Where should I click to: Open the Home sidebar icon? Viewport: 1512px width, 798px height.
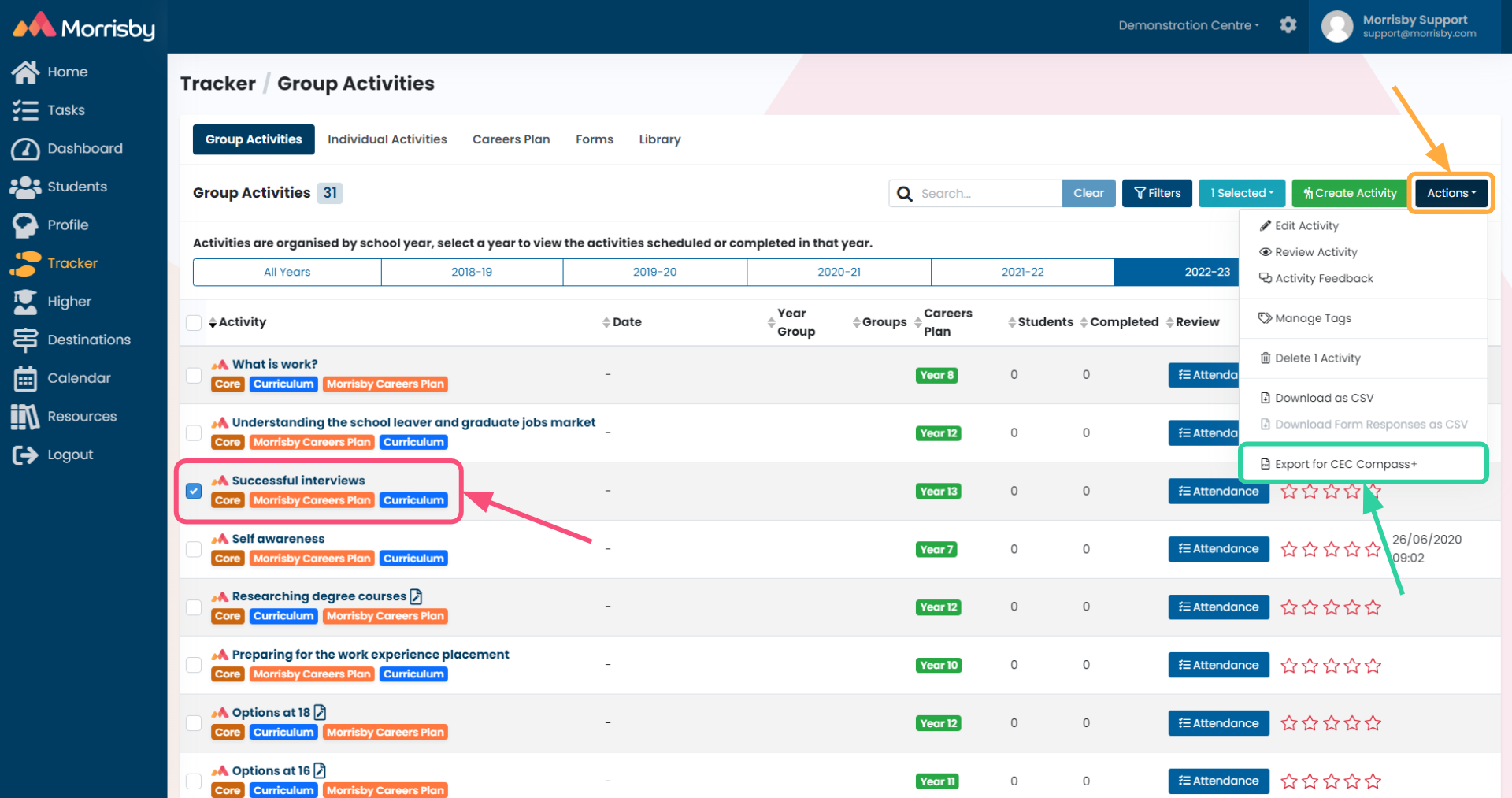click(x=25, y=72)
